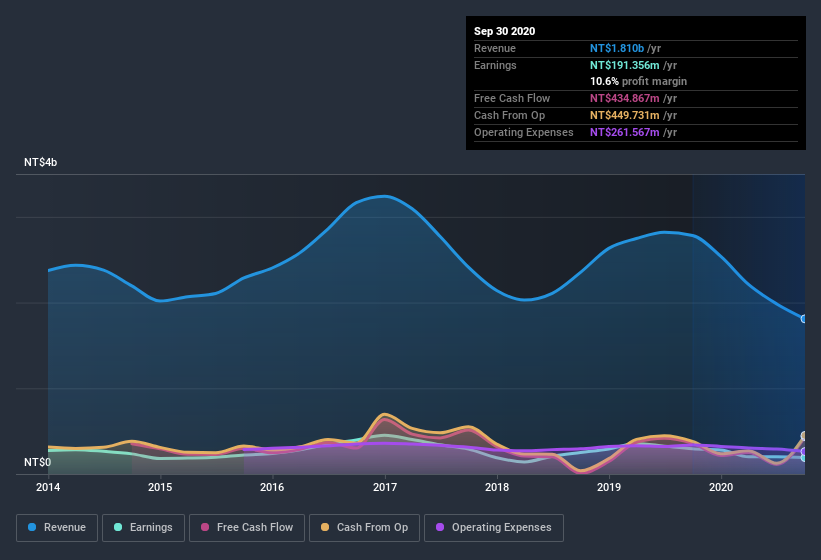821x560 pixels.
Task: Click the 10.6% profit margin text
Action: 638,82
